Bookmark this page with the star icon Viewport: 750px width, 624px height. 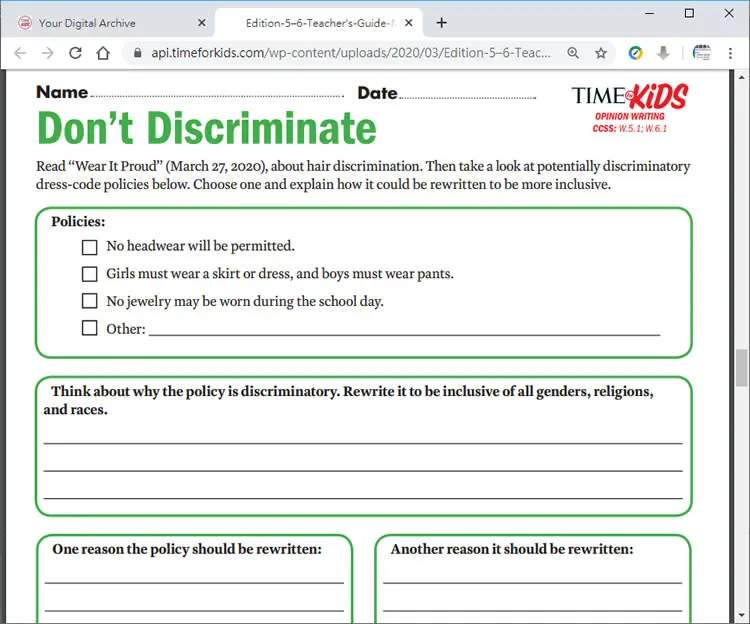coord(601,53)
